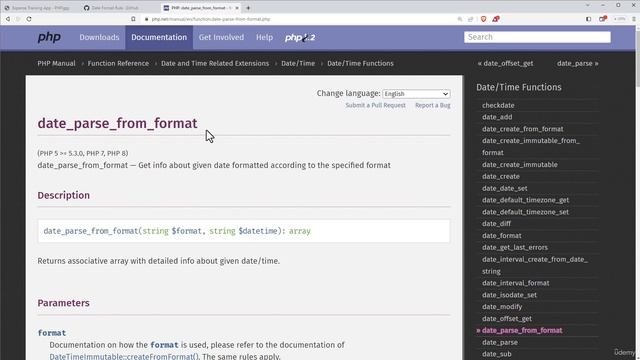Go to Date/Time breadcrumb
This screenshot has width=640, height=360.
298,63
